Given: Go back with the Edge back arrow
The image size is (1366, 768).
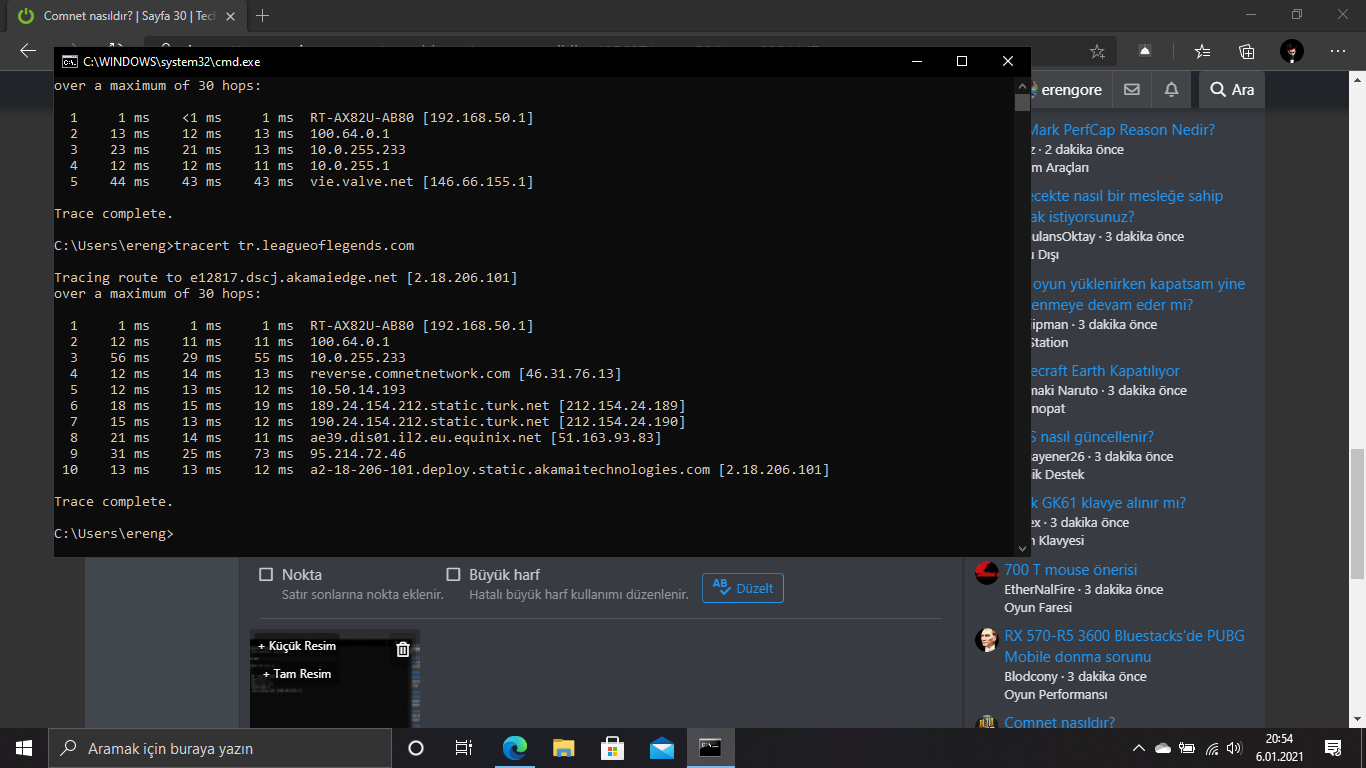Looking at the screenshot, I should [28, 51].
